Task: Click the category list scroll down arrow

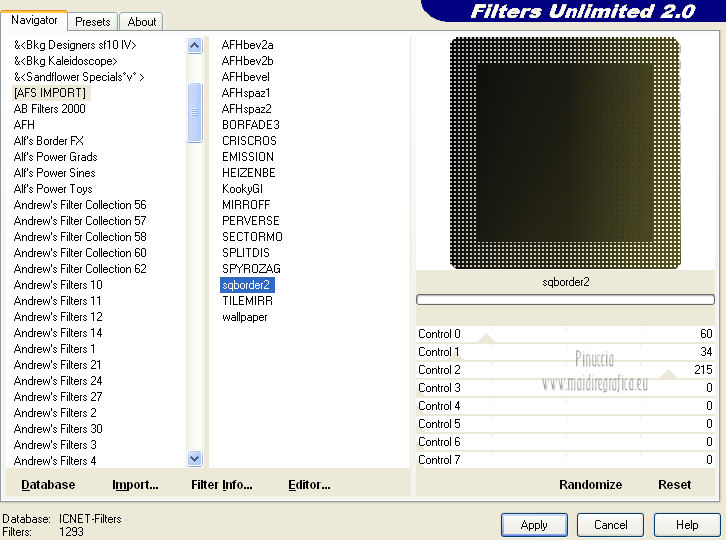Action: coord(194,458)
